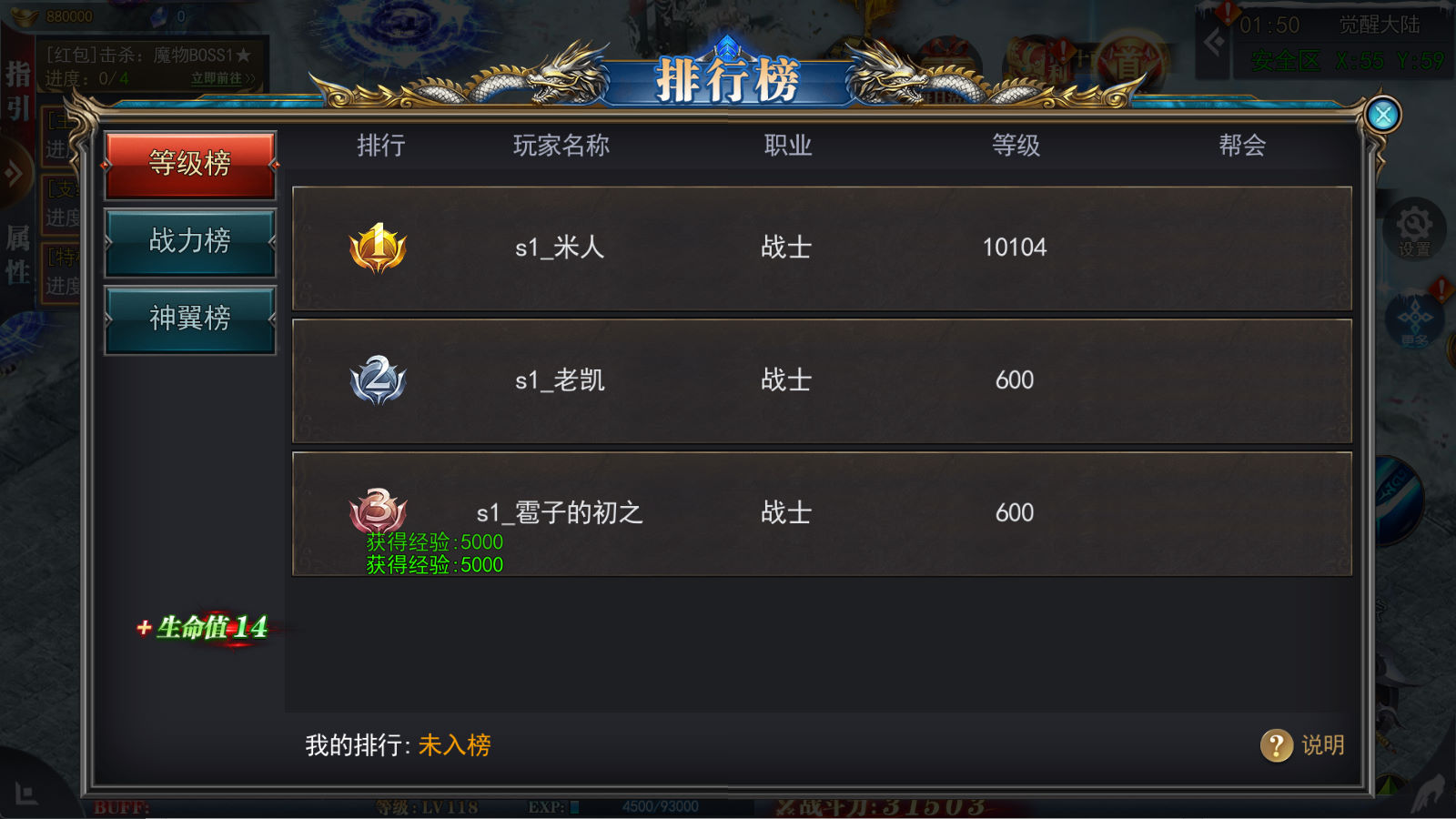Open the orange question mark help icon
Screen dimensions: 1456x819
[x=1277, y=745]
